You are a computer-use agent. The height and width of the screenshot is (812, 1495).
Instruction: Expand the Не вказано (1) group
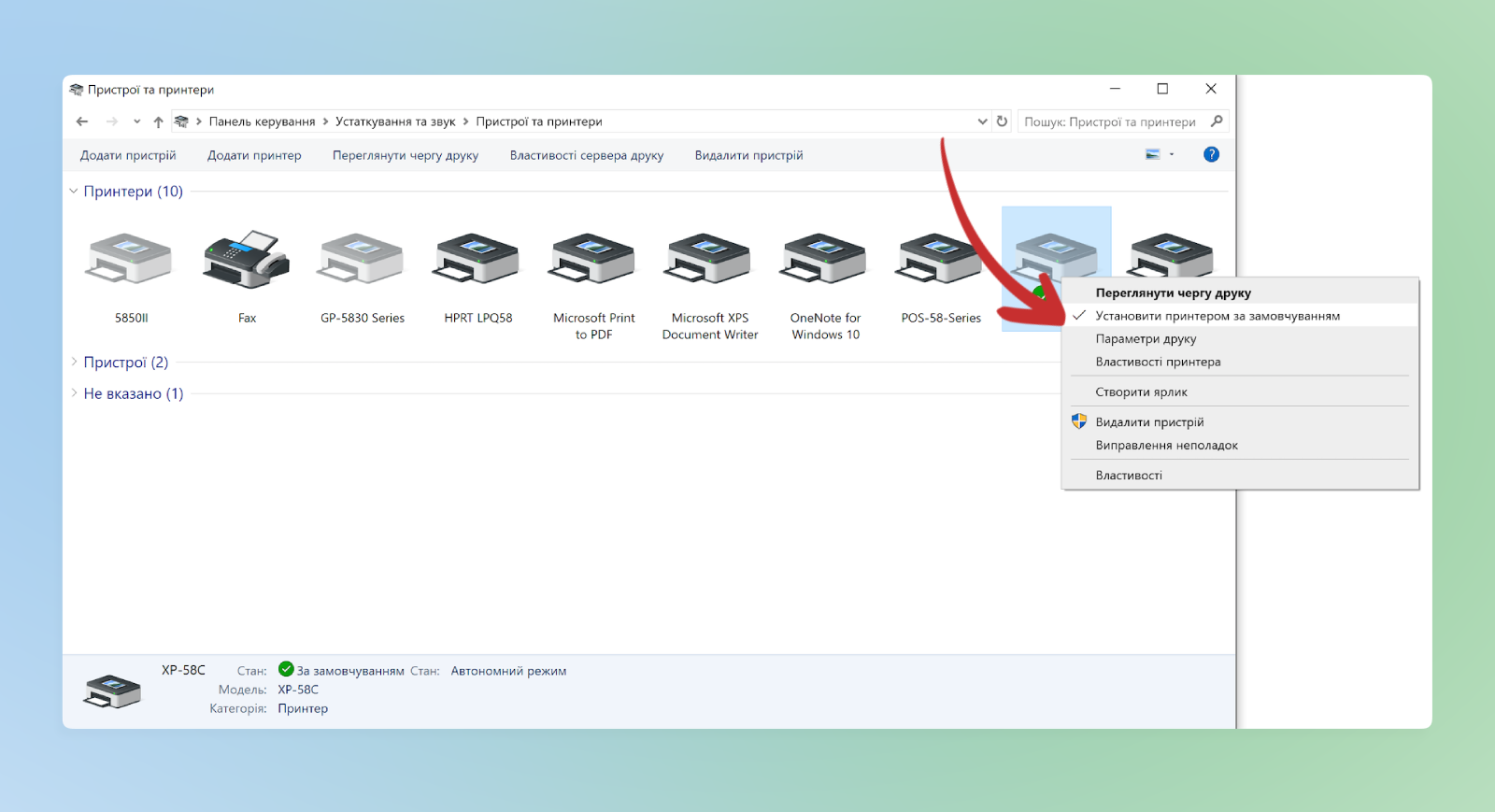[x=74, y=393]
